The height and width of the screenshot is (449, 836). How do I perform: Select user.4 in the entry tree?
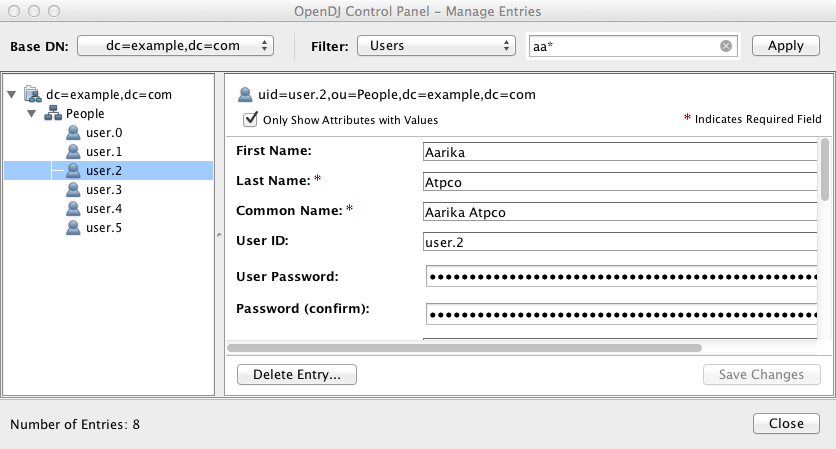pos(104,209)
